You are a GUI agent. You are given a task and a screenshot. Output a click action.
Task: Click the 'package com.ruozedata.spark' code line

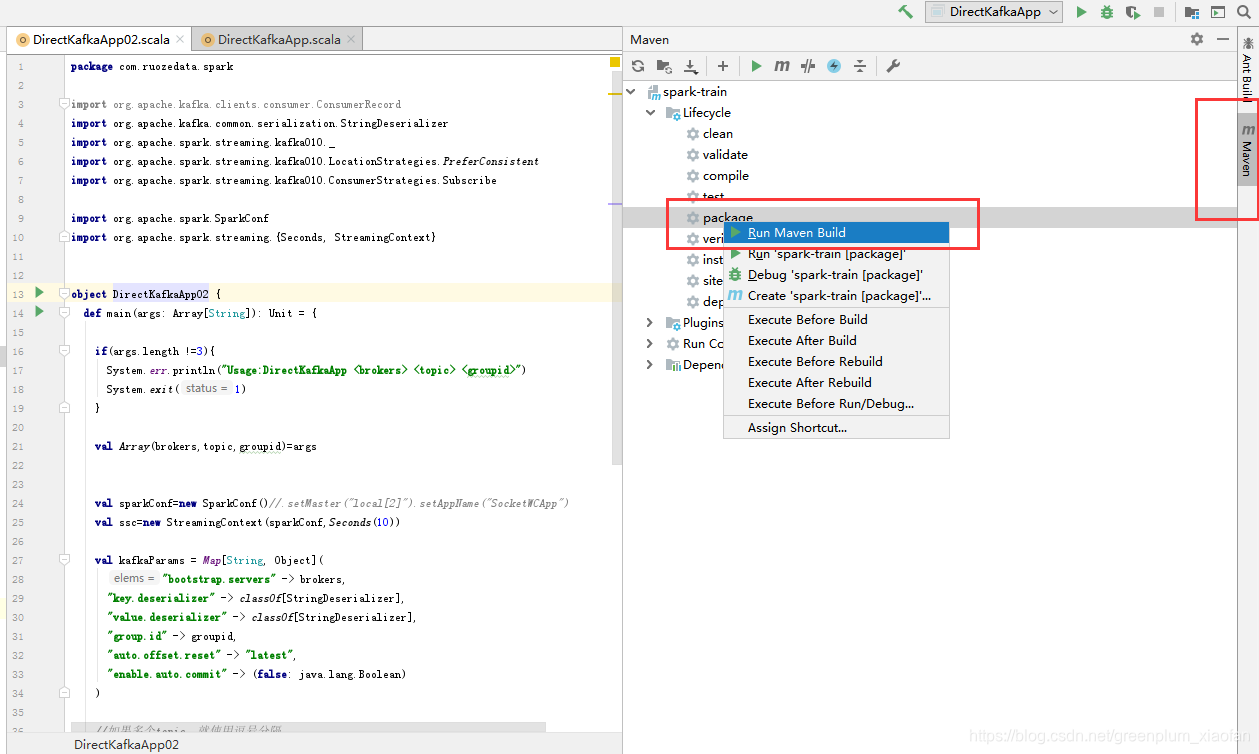[x=152, y=66]
